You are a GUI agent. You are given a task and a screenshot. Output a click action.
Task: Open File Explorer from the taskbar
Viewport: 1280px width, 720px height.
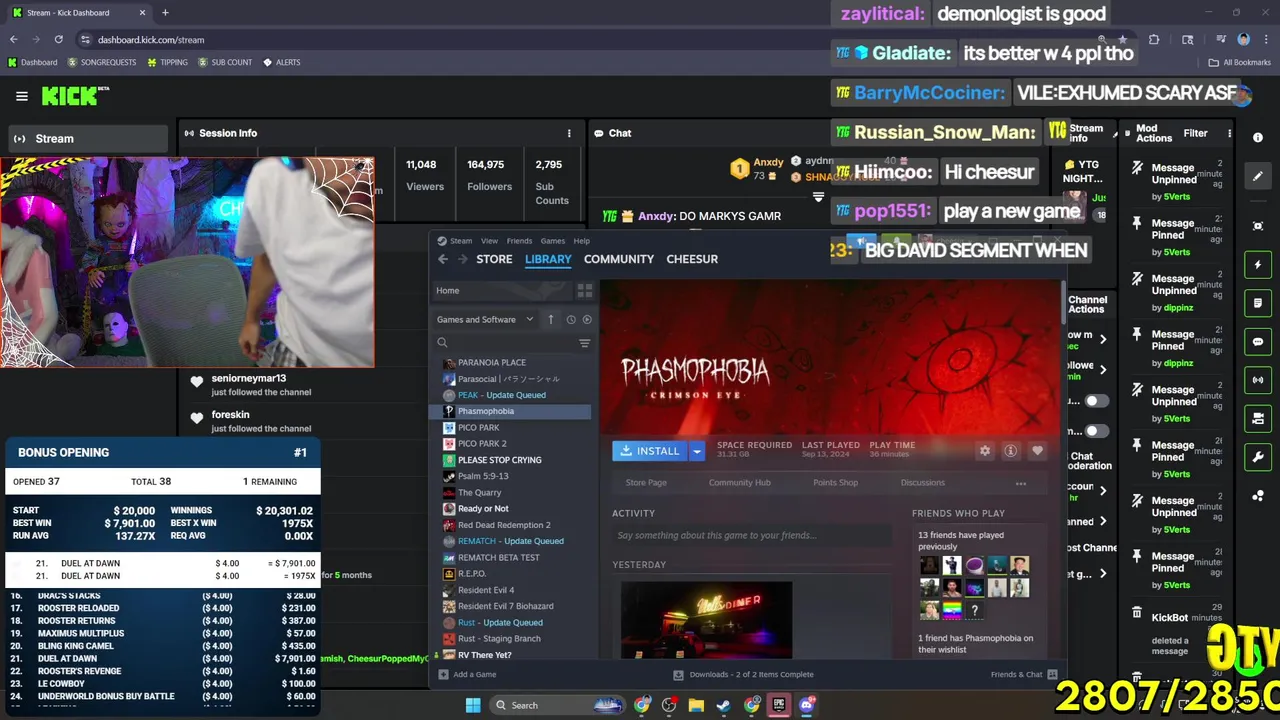(696, 705)
